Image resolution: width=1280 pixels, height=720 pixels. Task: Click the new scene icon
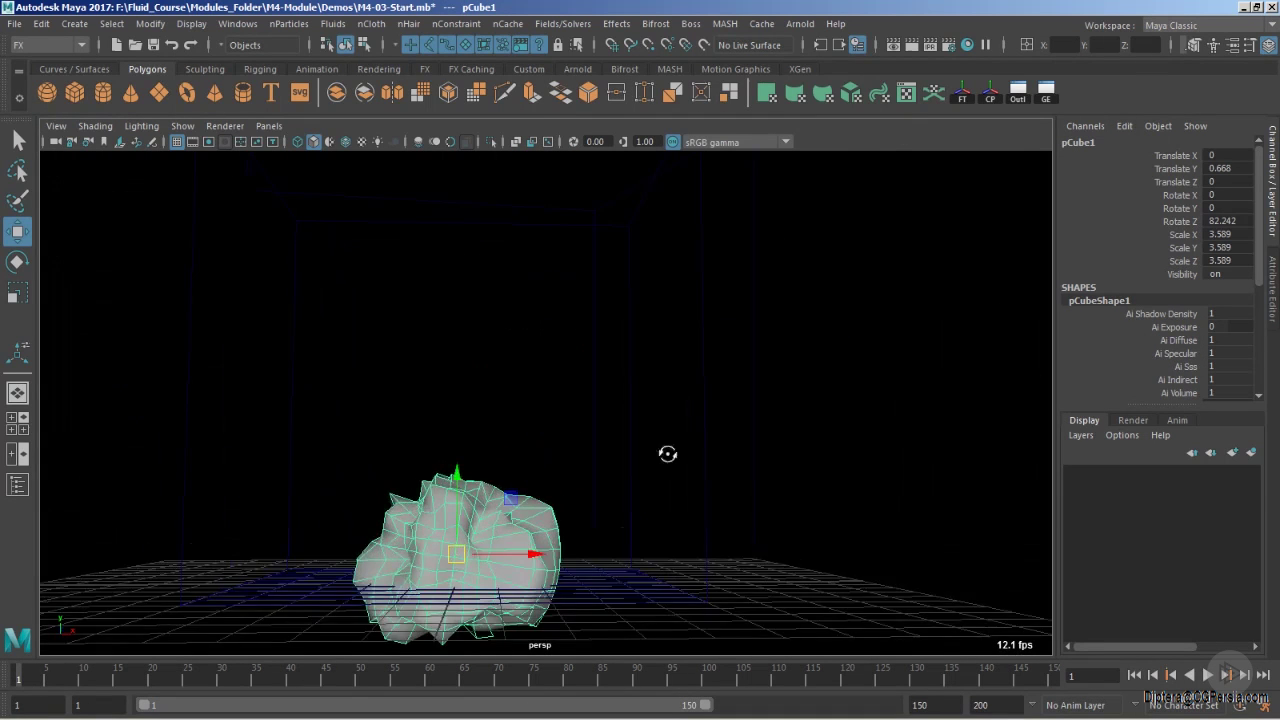[117, 45]
